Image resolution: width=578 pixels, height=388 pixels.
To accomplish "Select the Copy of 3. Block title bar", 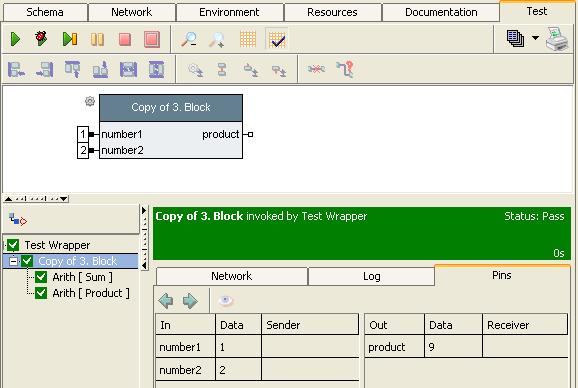I will [x=171, y=108].
